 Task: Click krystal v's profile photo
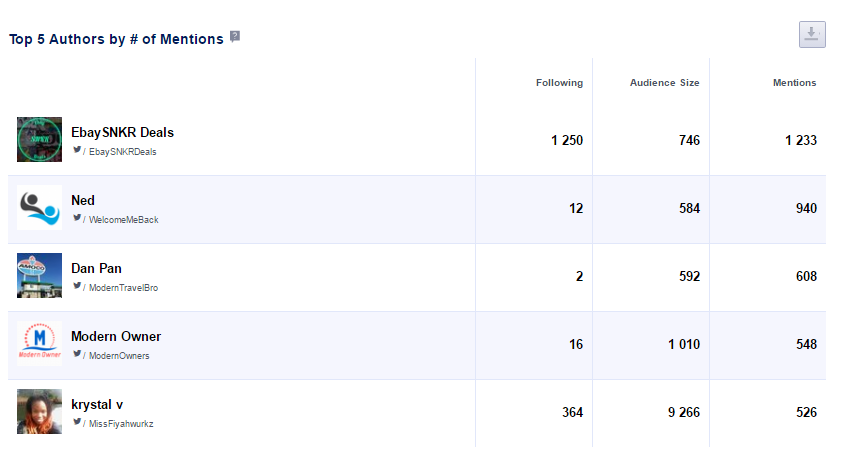pos(39,411)
